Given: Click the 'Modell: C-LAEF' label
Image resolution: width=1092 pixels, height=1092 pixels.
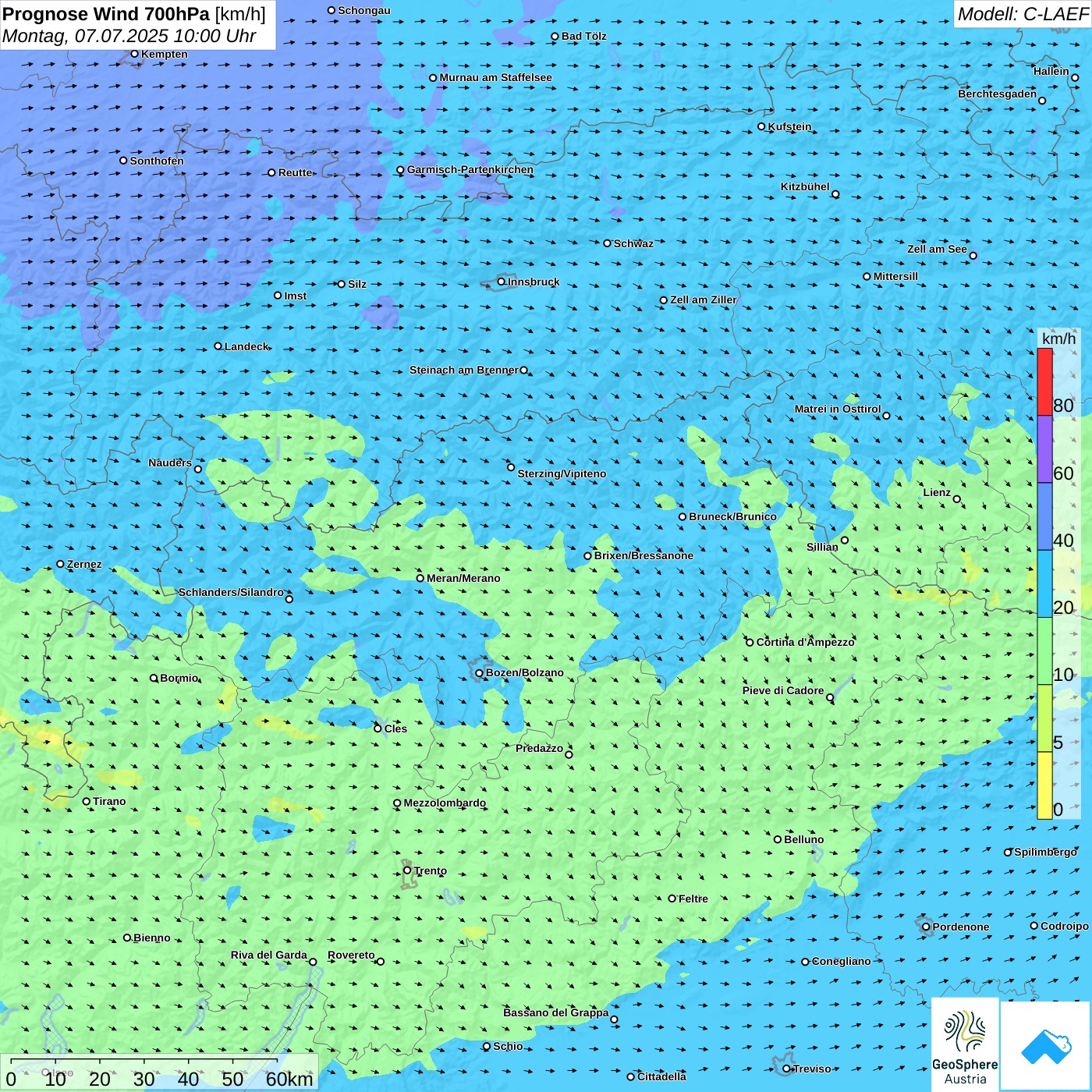Looking at the screenshot, I should 1023,14.
